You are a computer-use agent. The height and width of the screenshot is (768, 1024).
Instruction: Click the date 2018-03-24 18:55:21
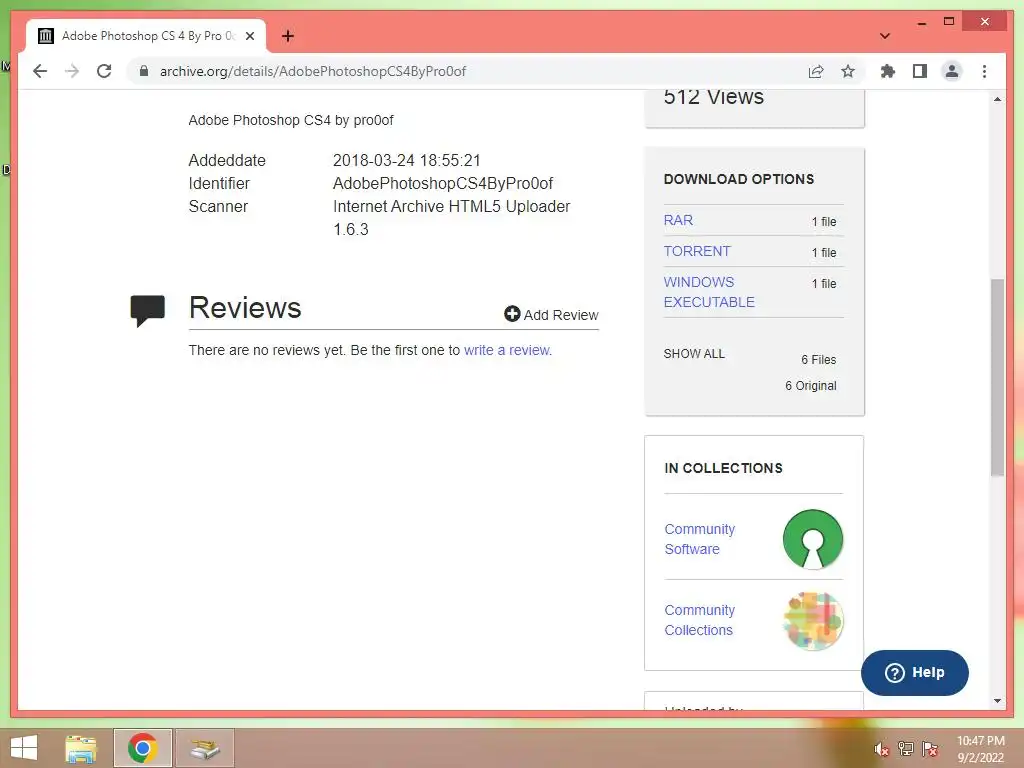407,161
